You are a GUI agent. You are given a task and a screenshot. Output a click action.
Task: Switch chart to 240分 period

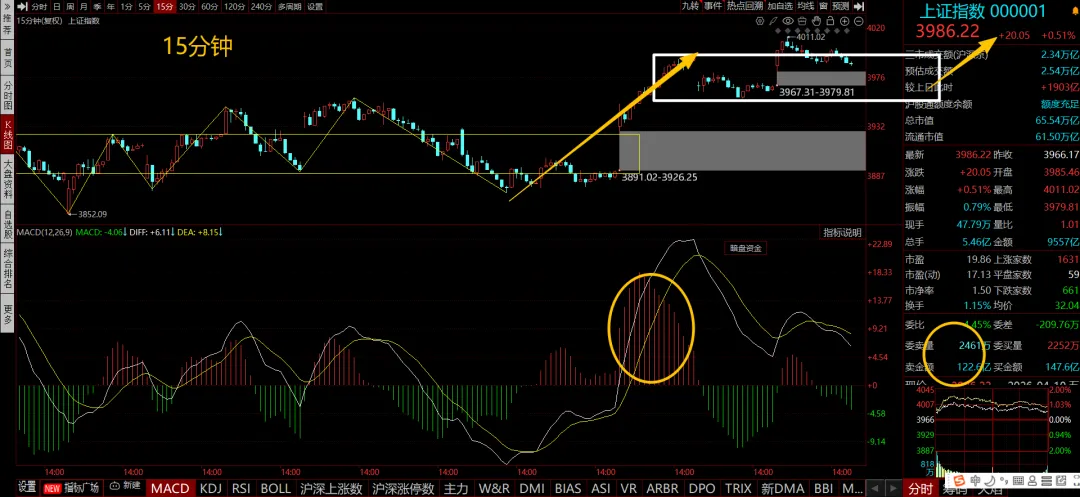(261, 6)
